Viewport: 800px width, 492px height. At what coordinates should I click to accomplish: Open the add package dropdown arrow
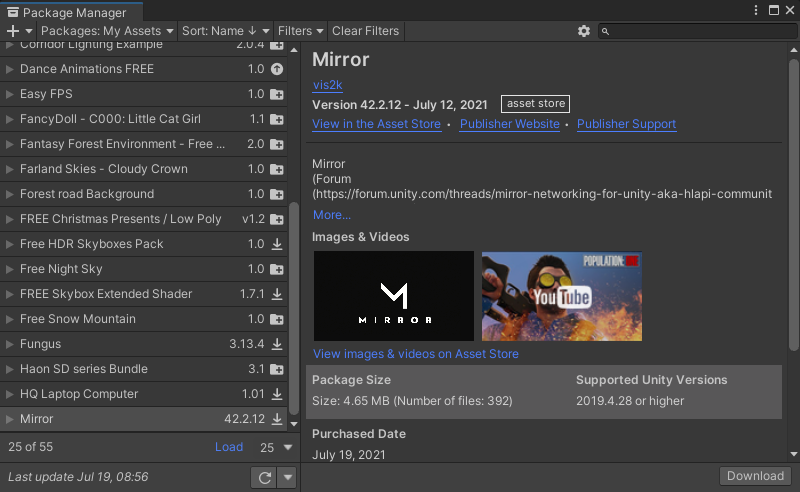click(29, 31)
